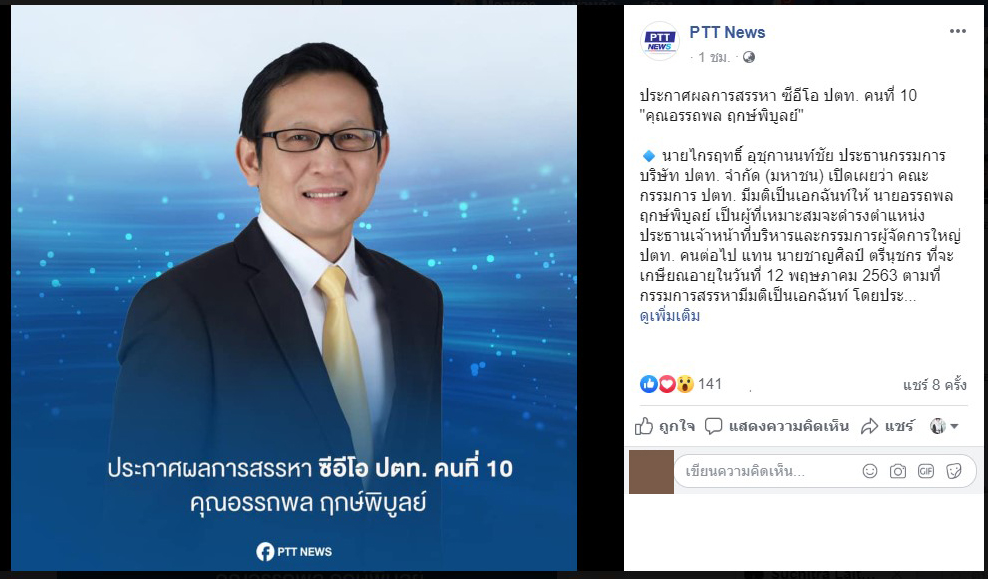Open the 1 ชม. post timestamp
This screenshot has height=579, width=988.
coord(713,57)
